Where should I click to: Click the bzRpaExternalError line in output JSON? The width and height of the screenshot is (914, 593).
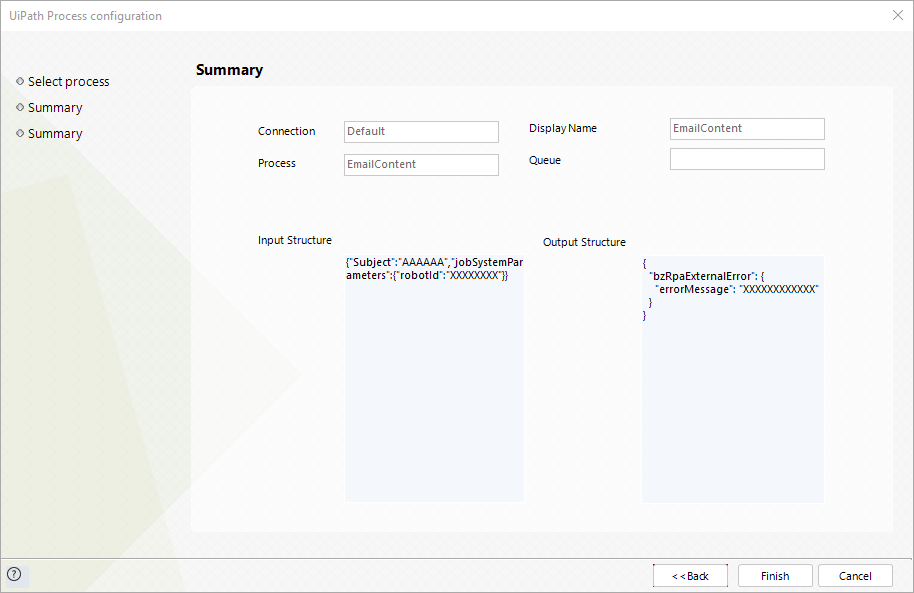point(706,276)
